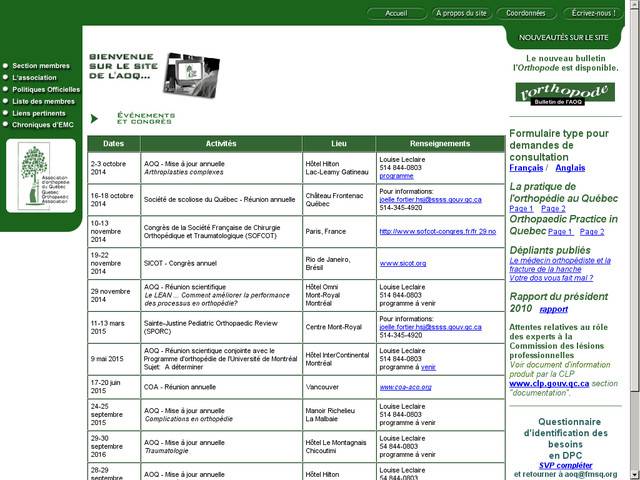Open the rapport du président link
The height and width of the screenshot is (480, 640).
[x=553, y=309]
